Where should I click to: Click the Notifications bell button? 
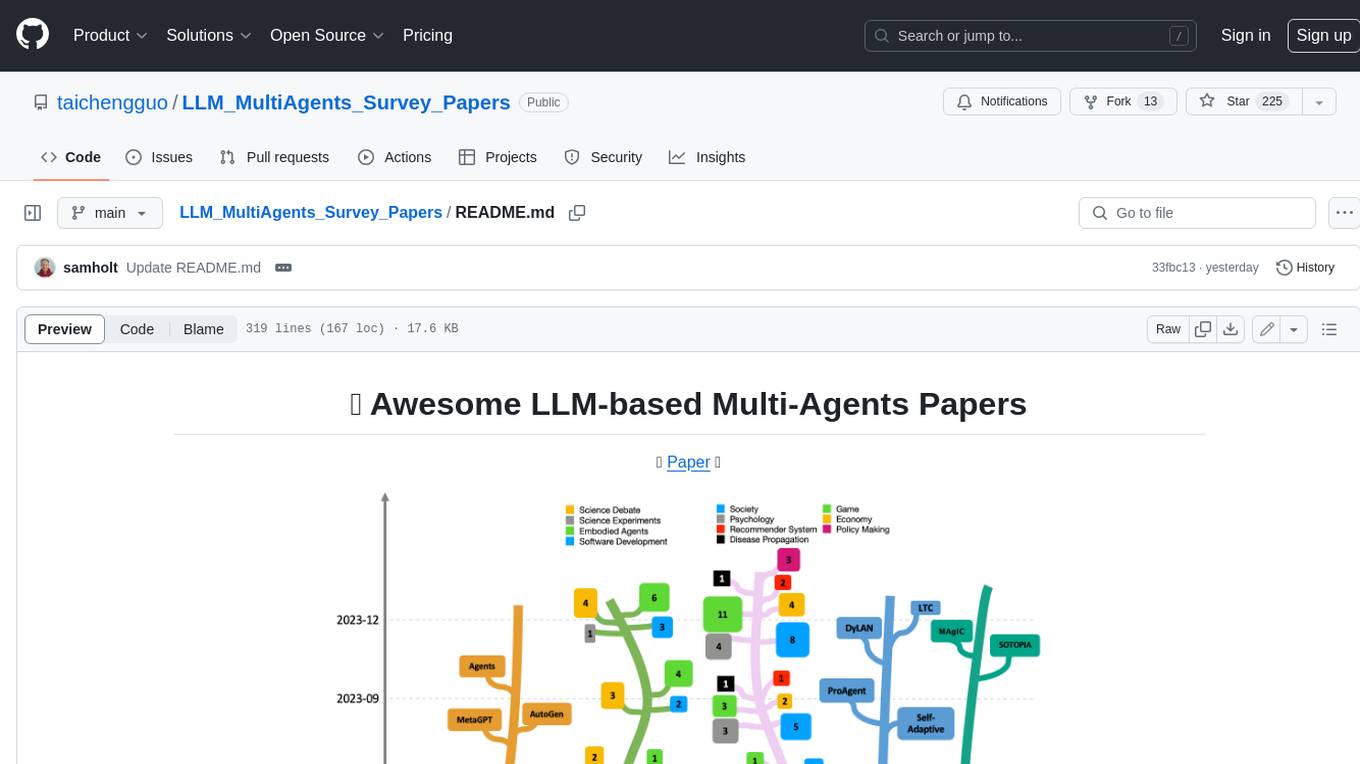pyautogui.click(x=1002, y=102)
